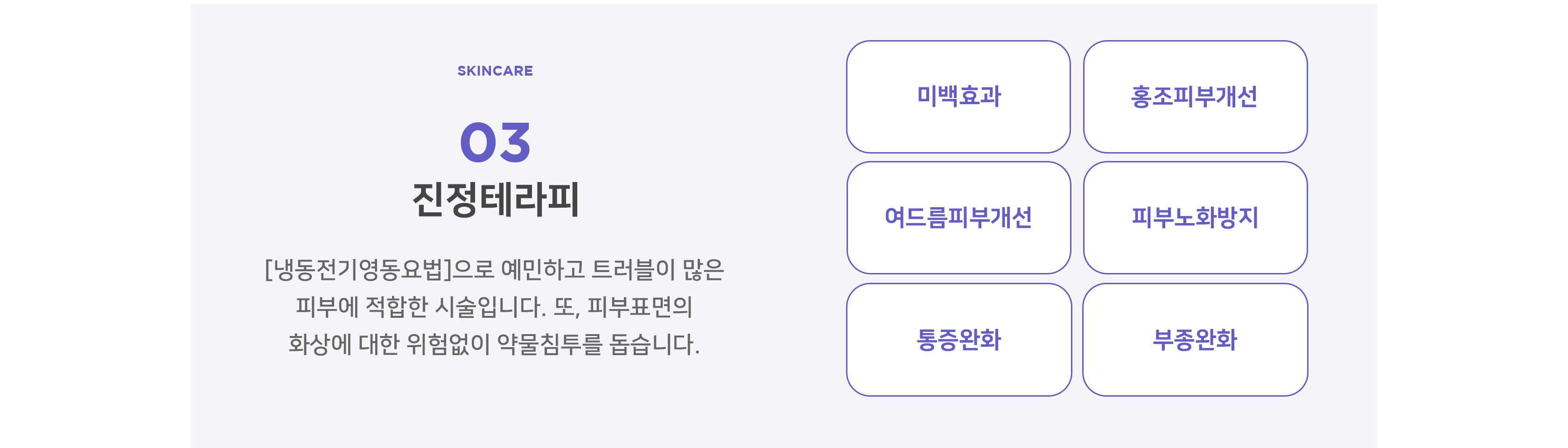Image resolution: width=1568 pixels, height=448 pixels.
Task: Click the word 트러블이 in the description
Action: pos(633,270)
